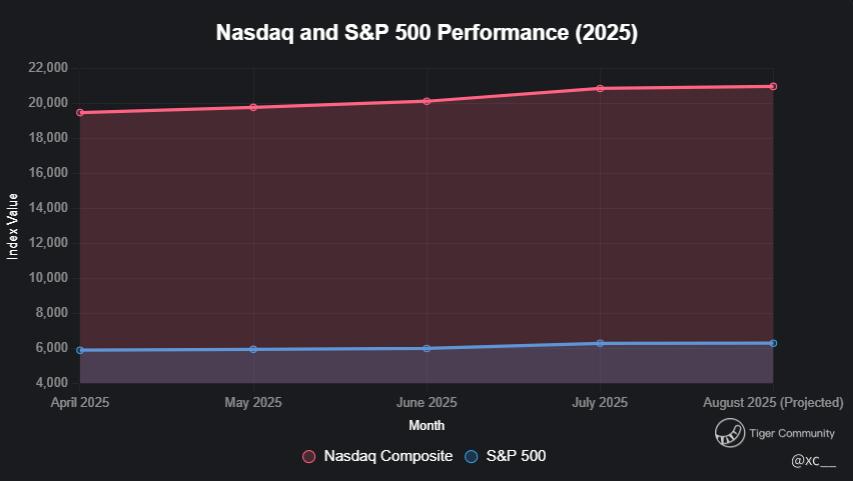Click the Nasdaq August 2025 data point
Image resolution: width=853 pixels, height=481 pixels.
tap(773, 86)
